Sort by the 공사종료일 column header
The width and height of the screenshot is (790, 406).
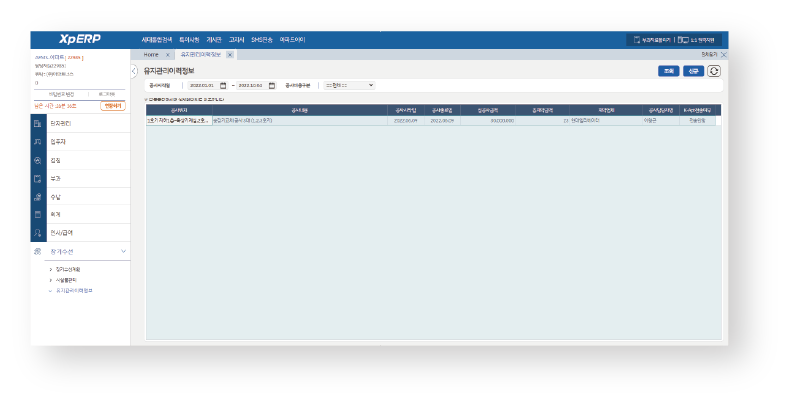pos(442,110)
